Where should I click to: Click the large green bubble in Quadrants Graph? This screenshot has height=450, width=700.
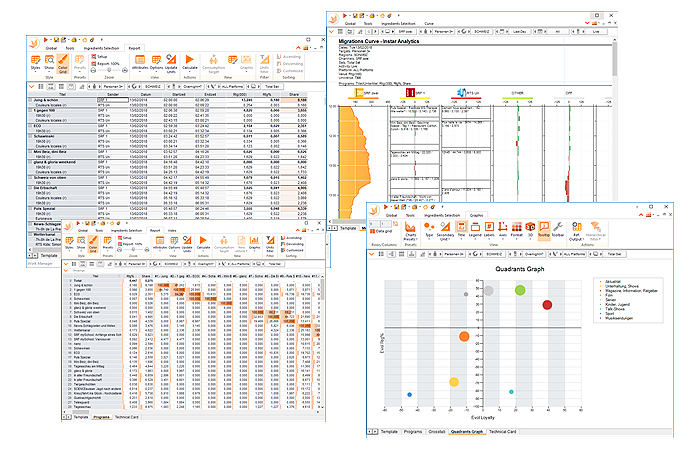pyautogui.click(x=521, y=290)
